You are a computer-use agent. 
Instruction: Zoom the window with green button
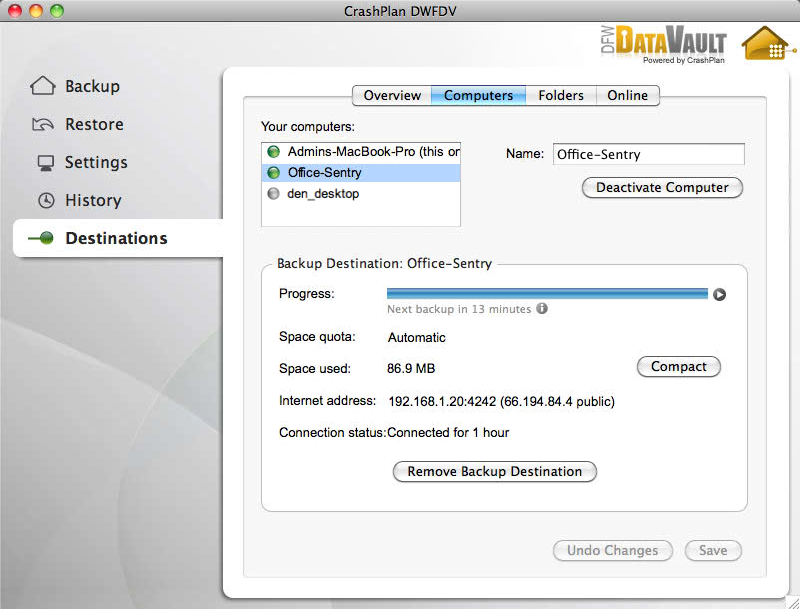pos(57,11)
